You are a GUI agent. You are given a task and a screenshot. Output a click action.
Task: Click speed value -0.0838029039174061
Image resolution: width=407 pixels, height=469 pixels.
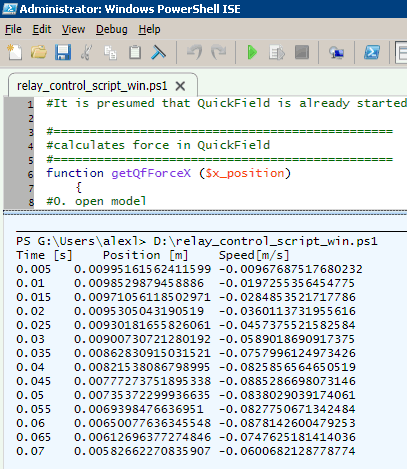pos(287,395)
